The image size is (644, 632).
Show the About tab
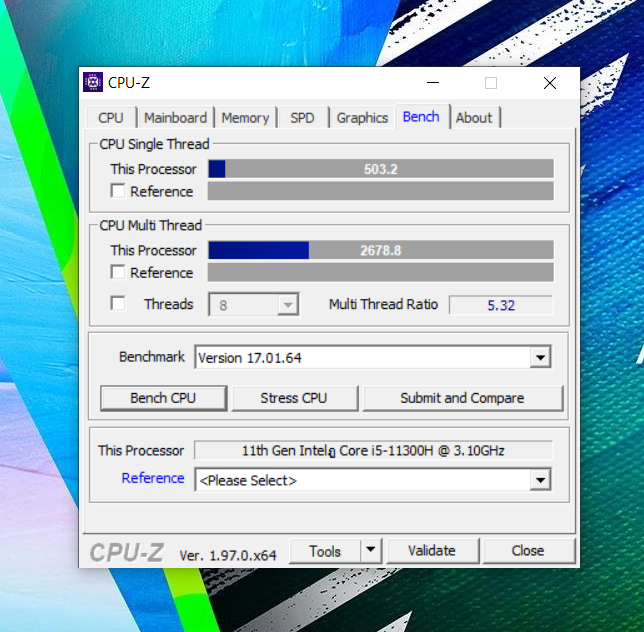pyautogui.click(x=474, y=118)
